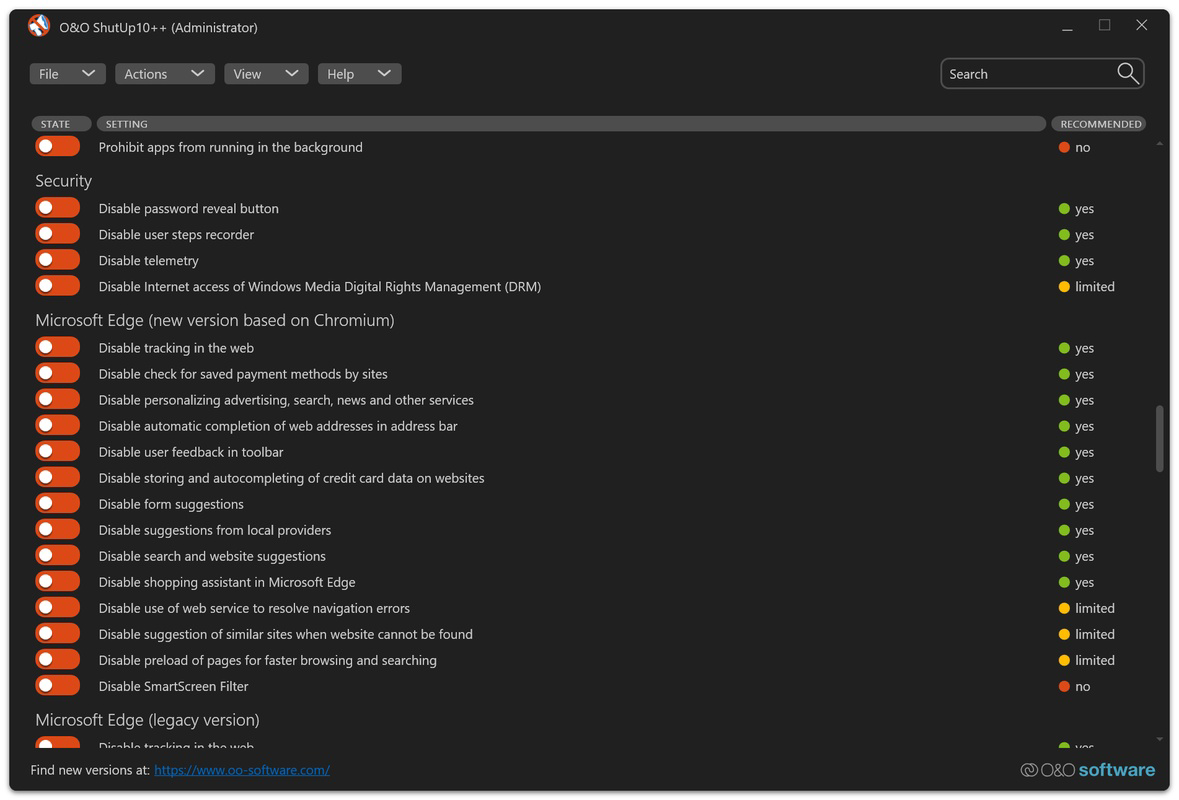Screen dimensions: 1179x800
Task: Click red indicator for Prohibit apps in background
Action: pos(1064,147)
